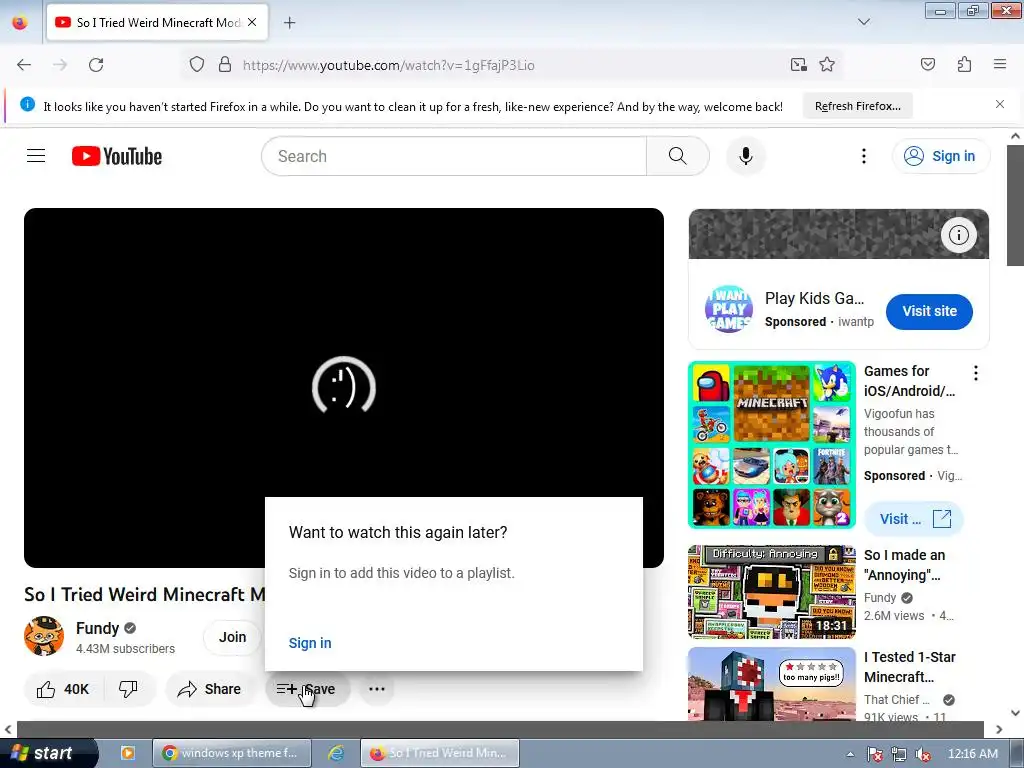
Task: Click the volume muted tray icon
Action: point(923,754)
